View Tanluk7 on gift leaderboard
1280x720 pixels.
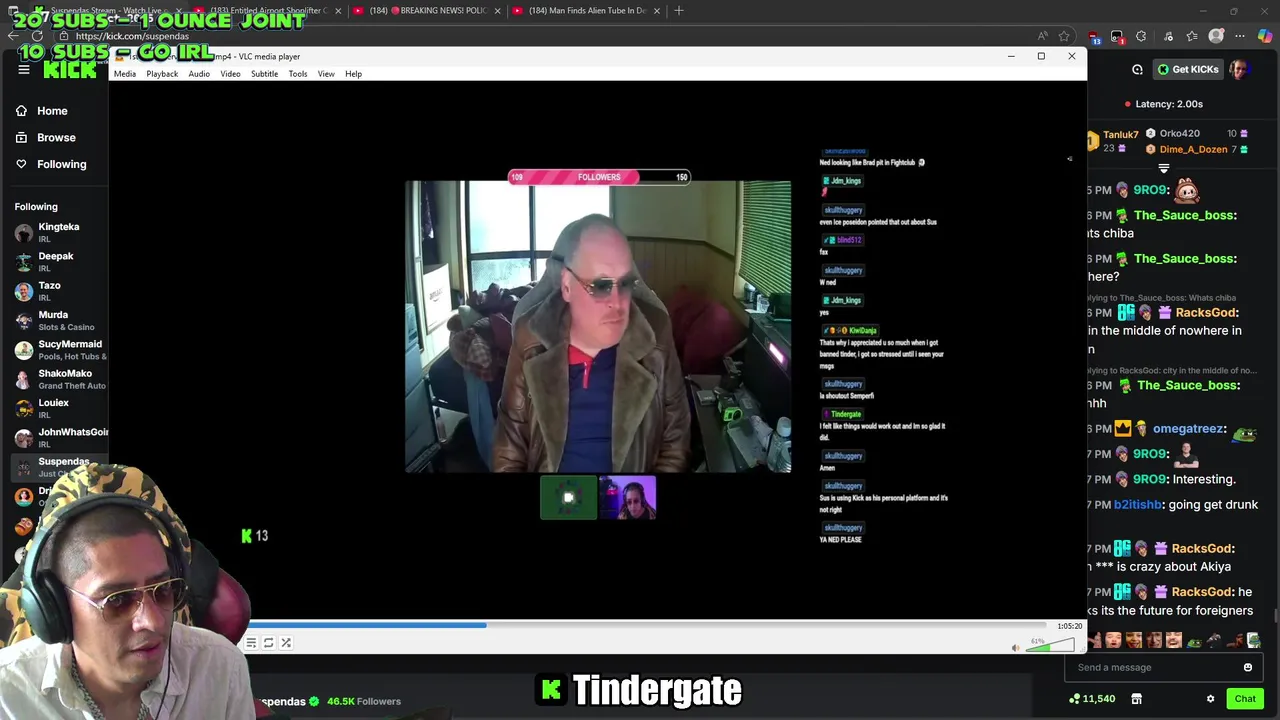coord(1112,141)
